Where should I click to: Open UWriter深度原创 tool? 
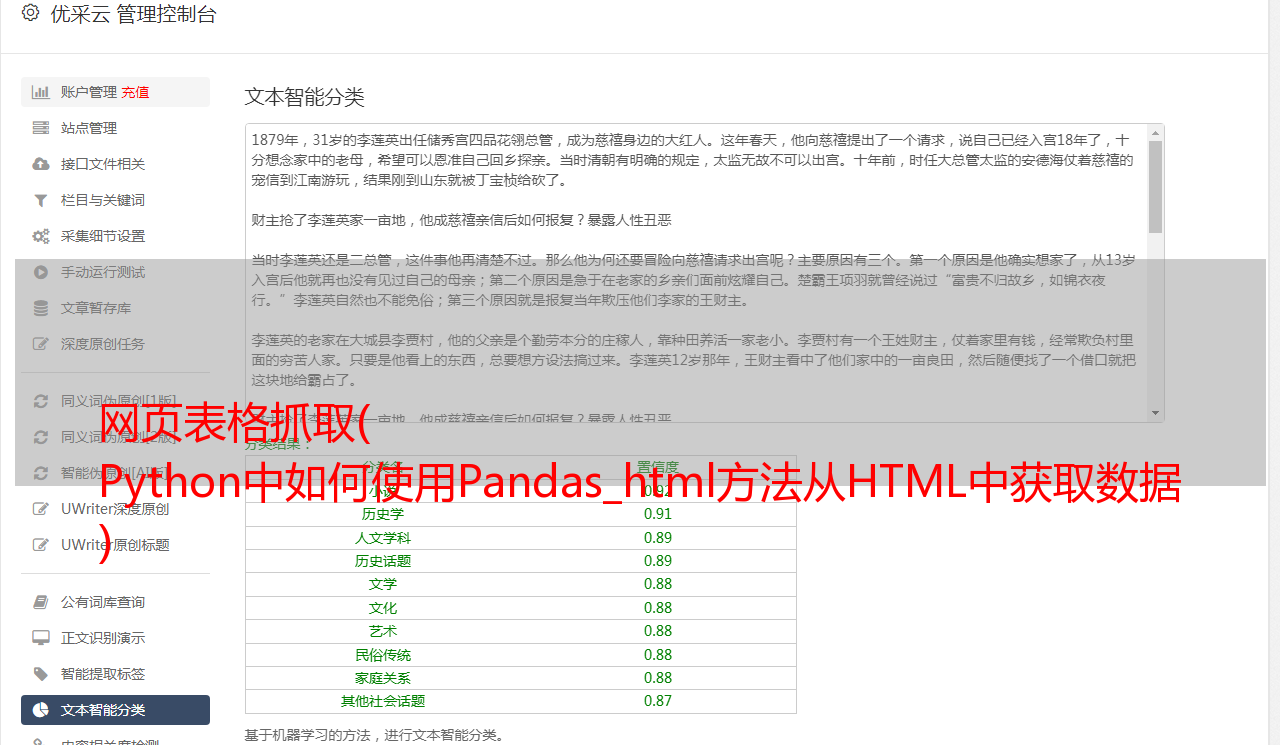tap(115, 509)
